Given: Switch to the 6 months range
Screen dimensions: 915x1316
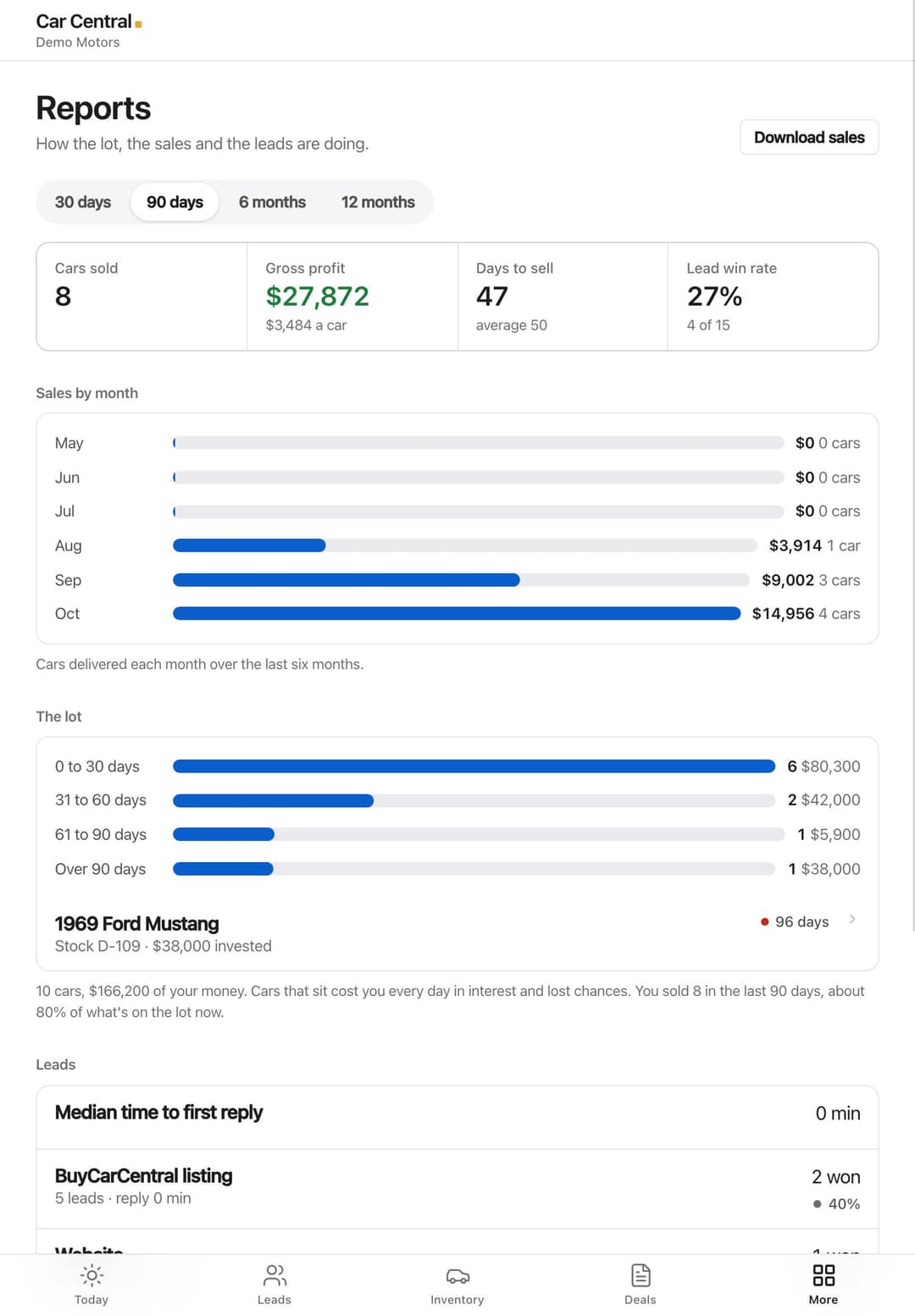Looking at the screenshot, I should point(272,202).
